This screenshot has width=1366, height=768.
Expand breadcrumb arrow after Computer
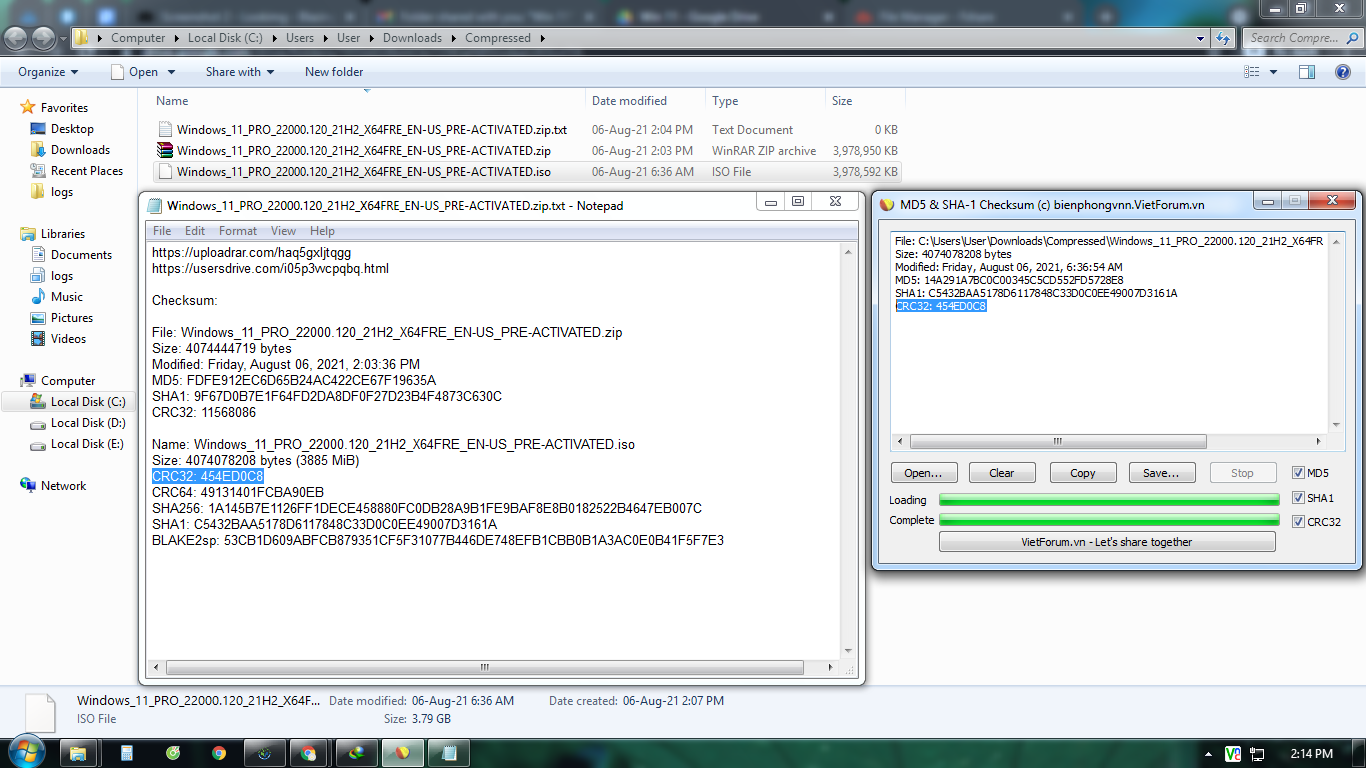pos(176,38)
